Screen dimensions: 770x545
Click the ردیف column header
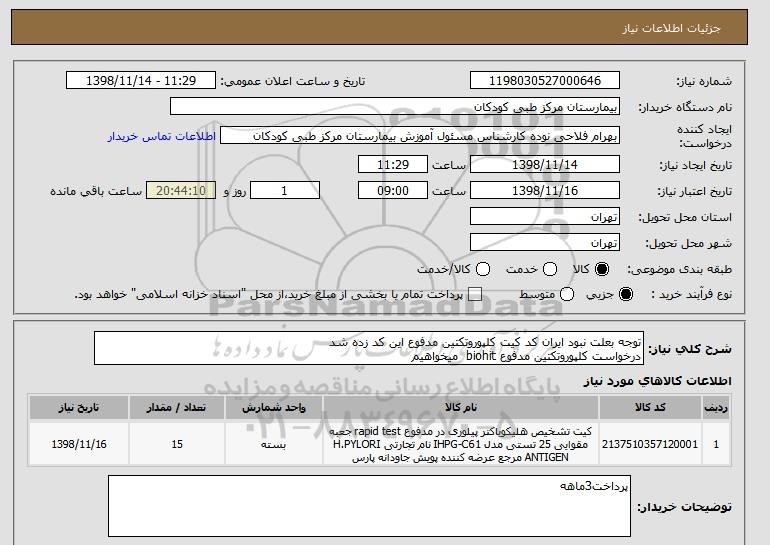coord(716,408)
